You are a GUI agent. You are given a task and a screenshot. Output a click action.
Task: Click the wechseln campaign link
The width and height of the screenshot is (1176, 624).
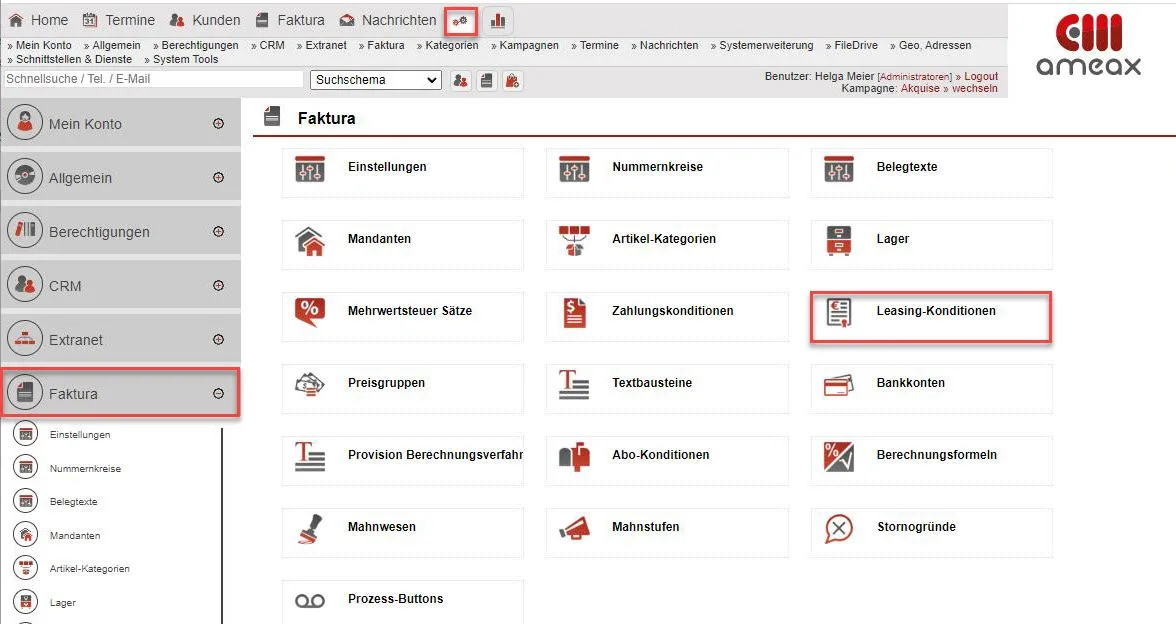pos(974,88)
